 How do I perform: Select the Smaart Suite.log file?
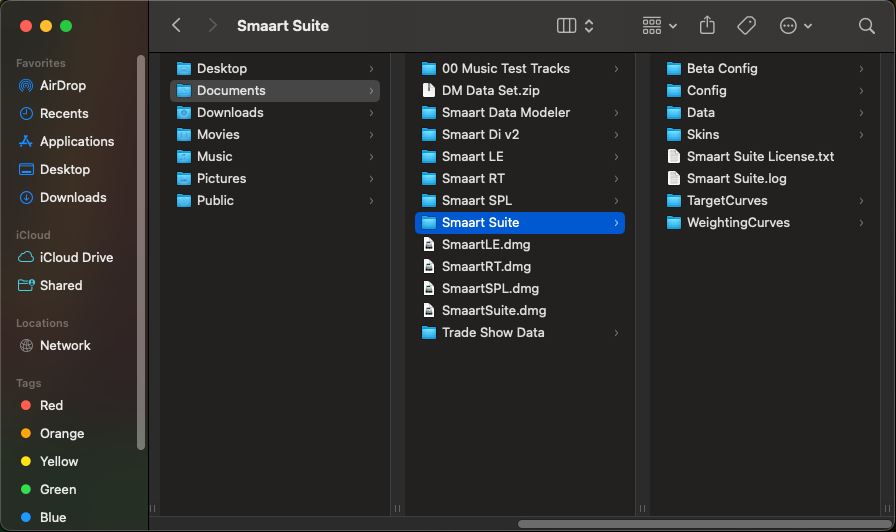(765, 179)
